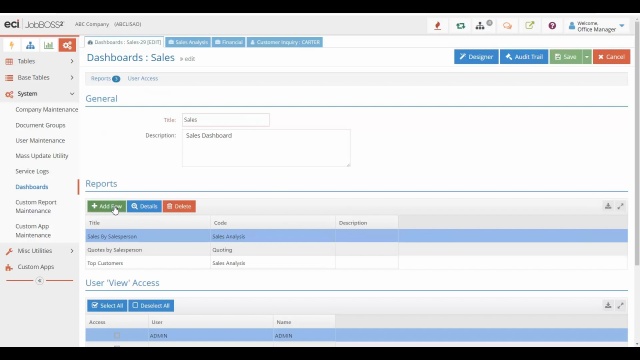Select the Quotes by Salesperson row

356,249
